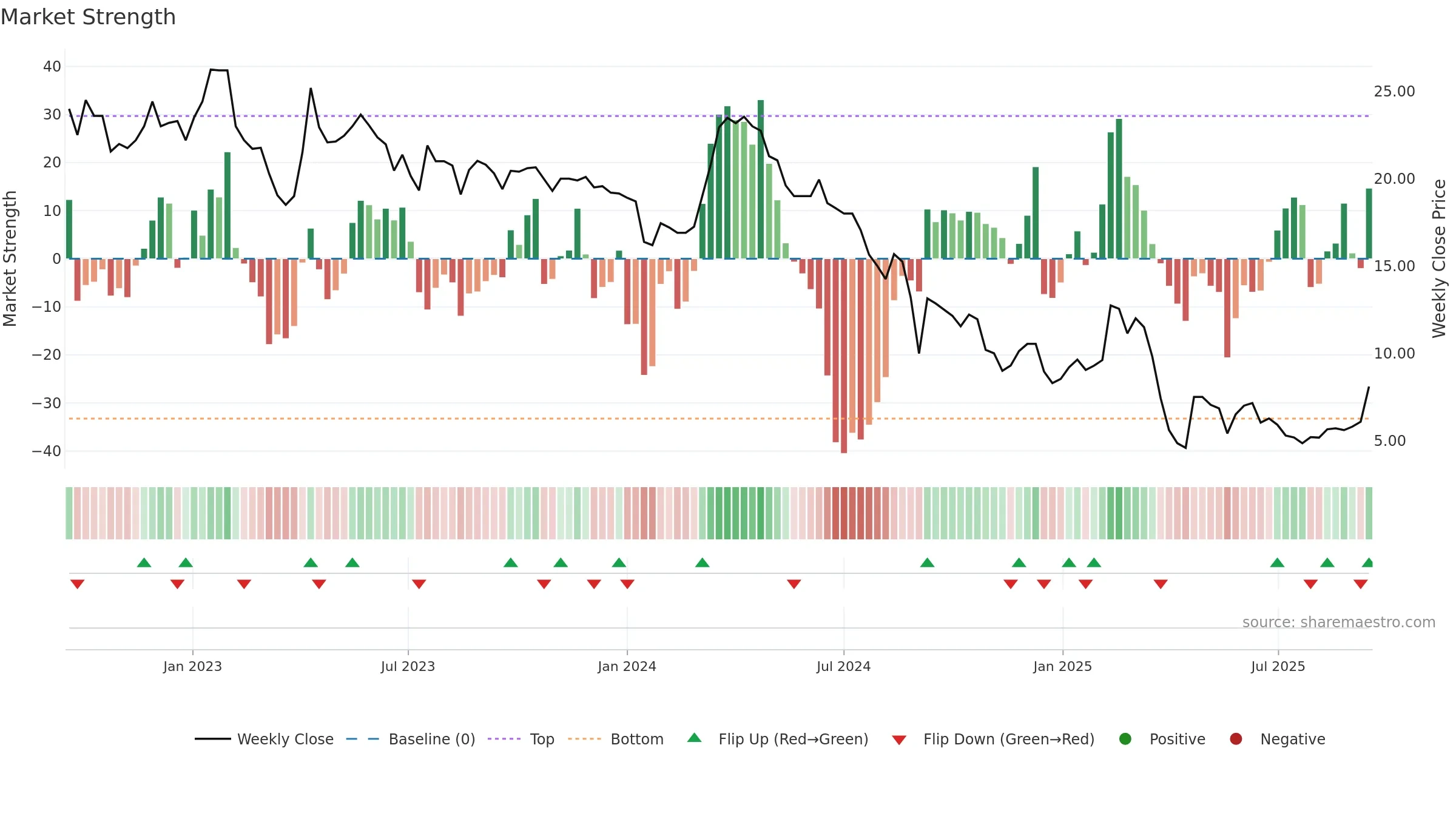Screen dimensions: 1456x819
Task: Click the green Flip Up triangle legend icon
Action: coord(695,738)
